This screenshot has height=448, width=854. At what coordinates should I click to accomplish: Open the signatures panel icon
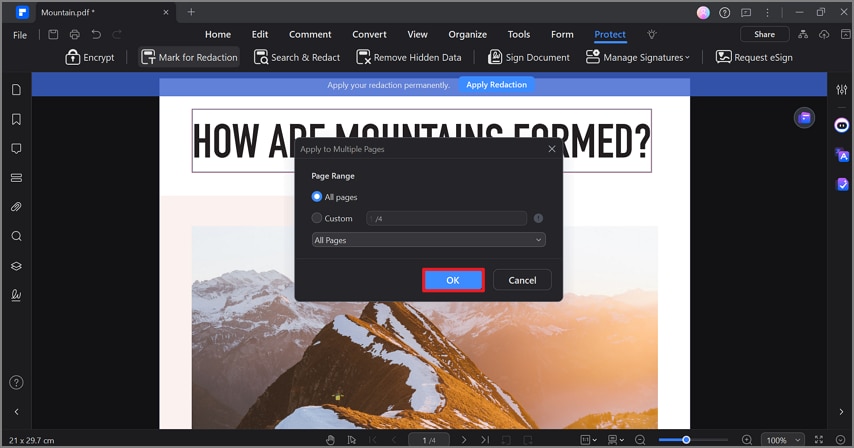click(x=16, y=295)
